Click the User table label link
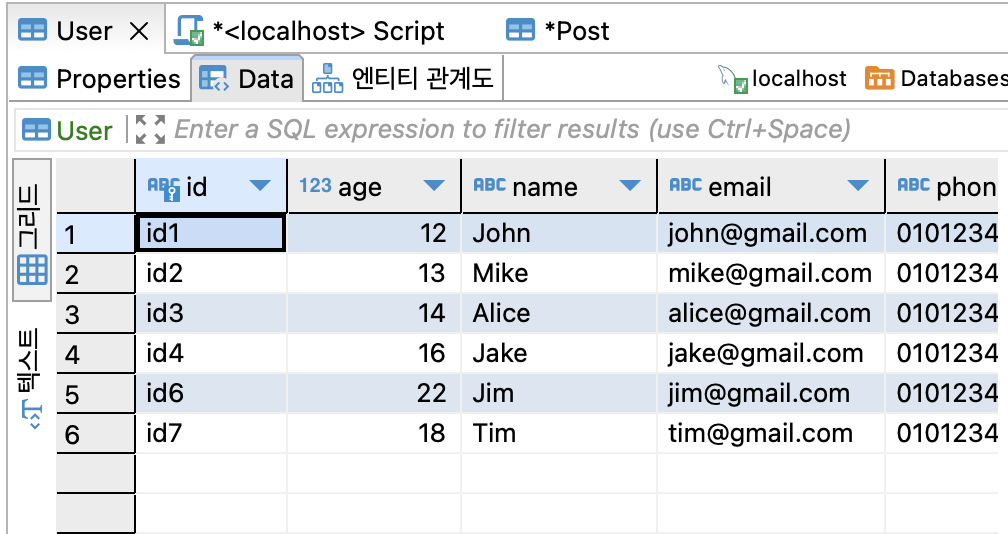1008x534 pixels. coord(84,130)
